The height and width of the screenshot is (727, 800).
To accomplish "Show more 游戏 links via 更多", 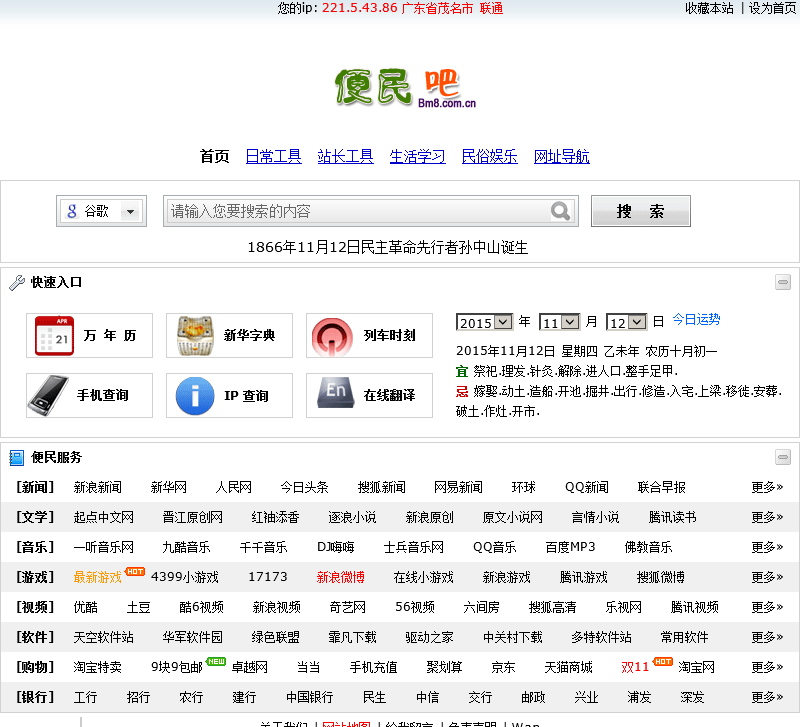I will (x=767, y=577).
